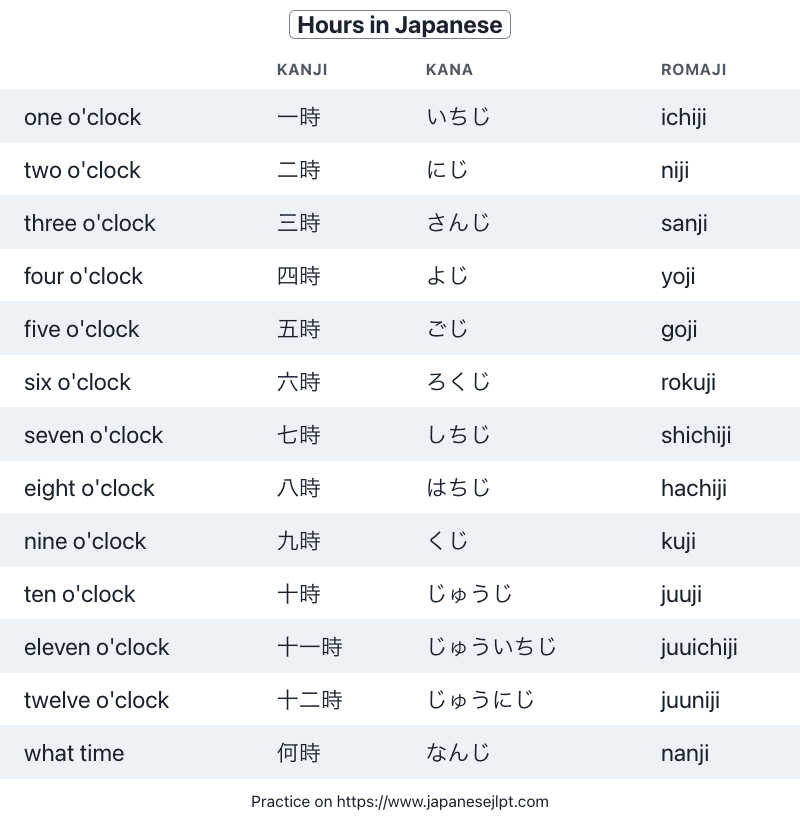The width and height of the screenshot is (800, 823).
Task: Click the kanji 何時 cell
Action: point(298,753)
